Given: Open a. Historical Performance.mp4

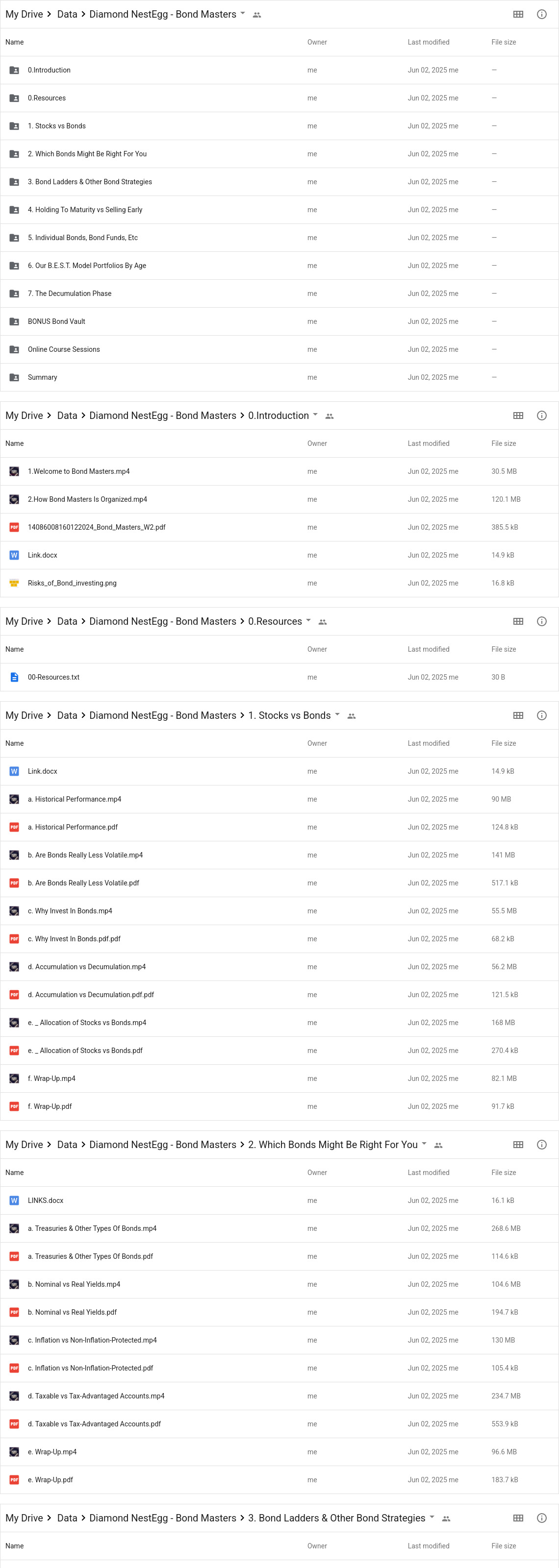Looking at the screenshot, I should (279, 799).
